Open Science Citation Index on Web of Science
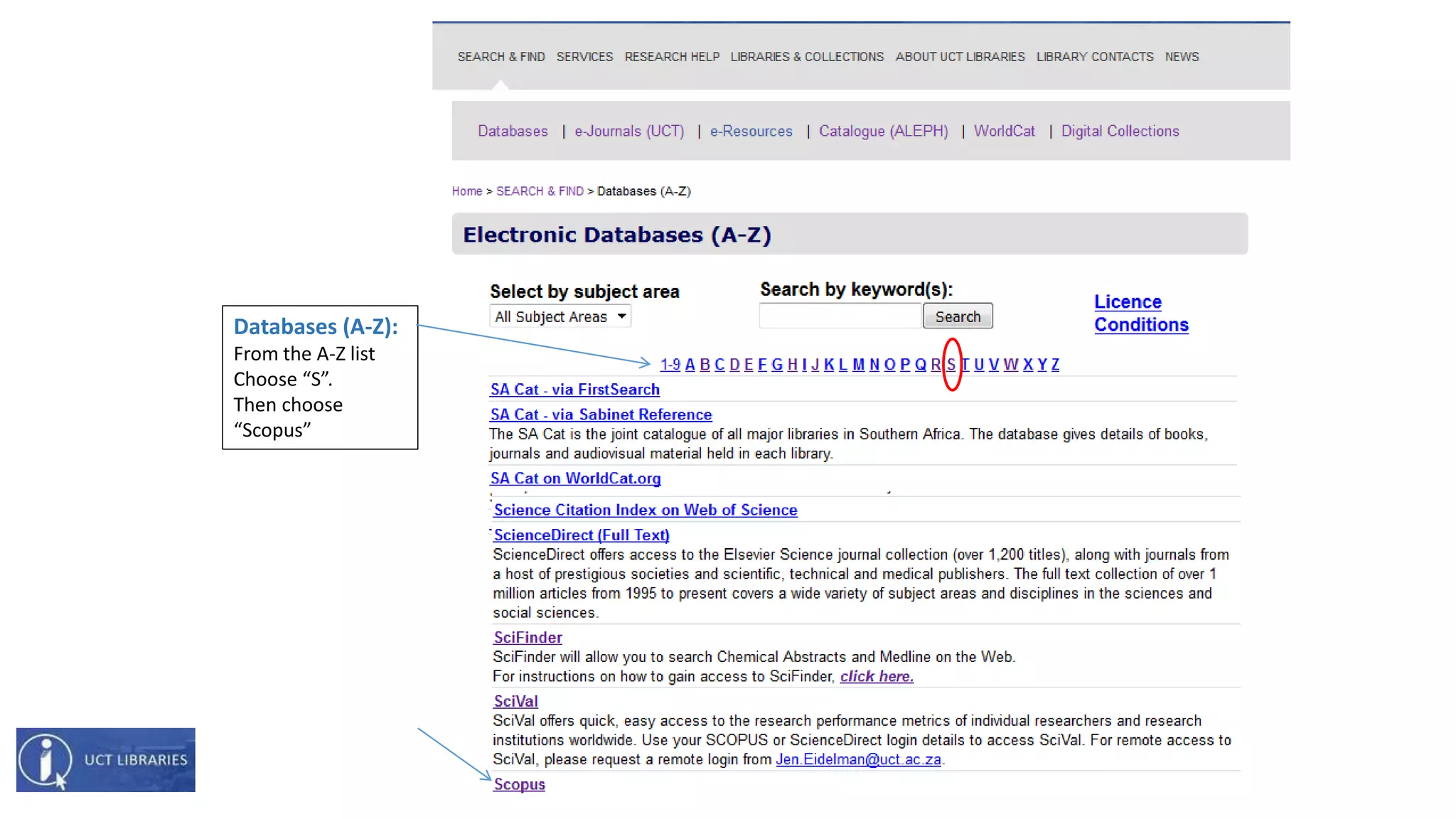The image size is (1456, 819). point(646,510)
